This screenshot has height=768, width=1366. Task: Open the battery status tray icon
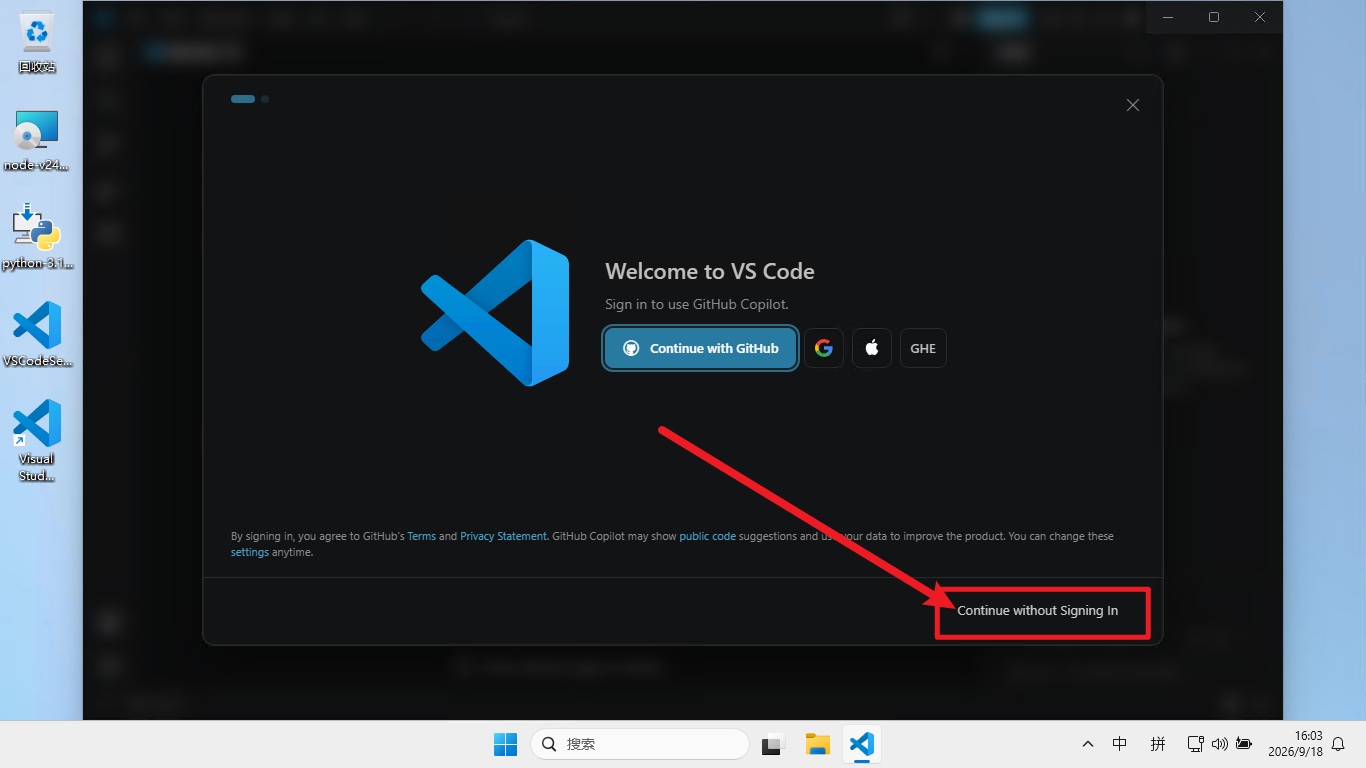click(x=1243, y=744)
